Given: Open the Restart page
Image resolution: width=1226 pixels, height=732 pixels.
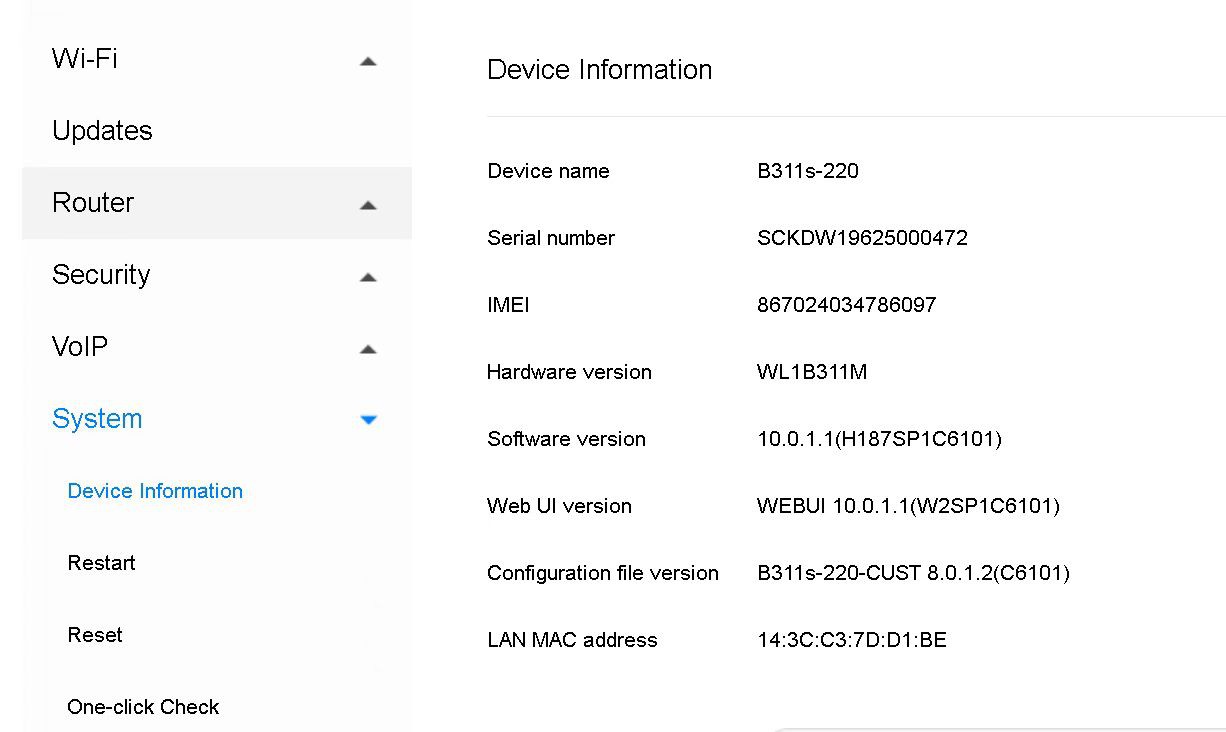Looking at the screenshot, I should tap(101, 562).
